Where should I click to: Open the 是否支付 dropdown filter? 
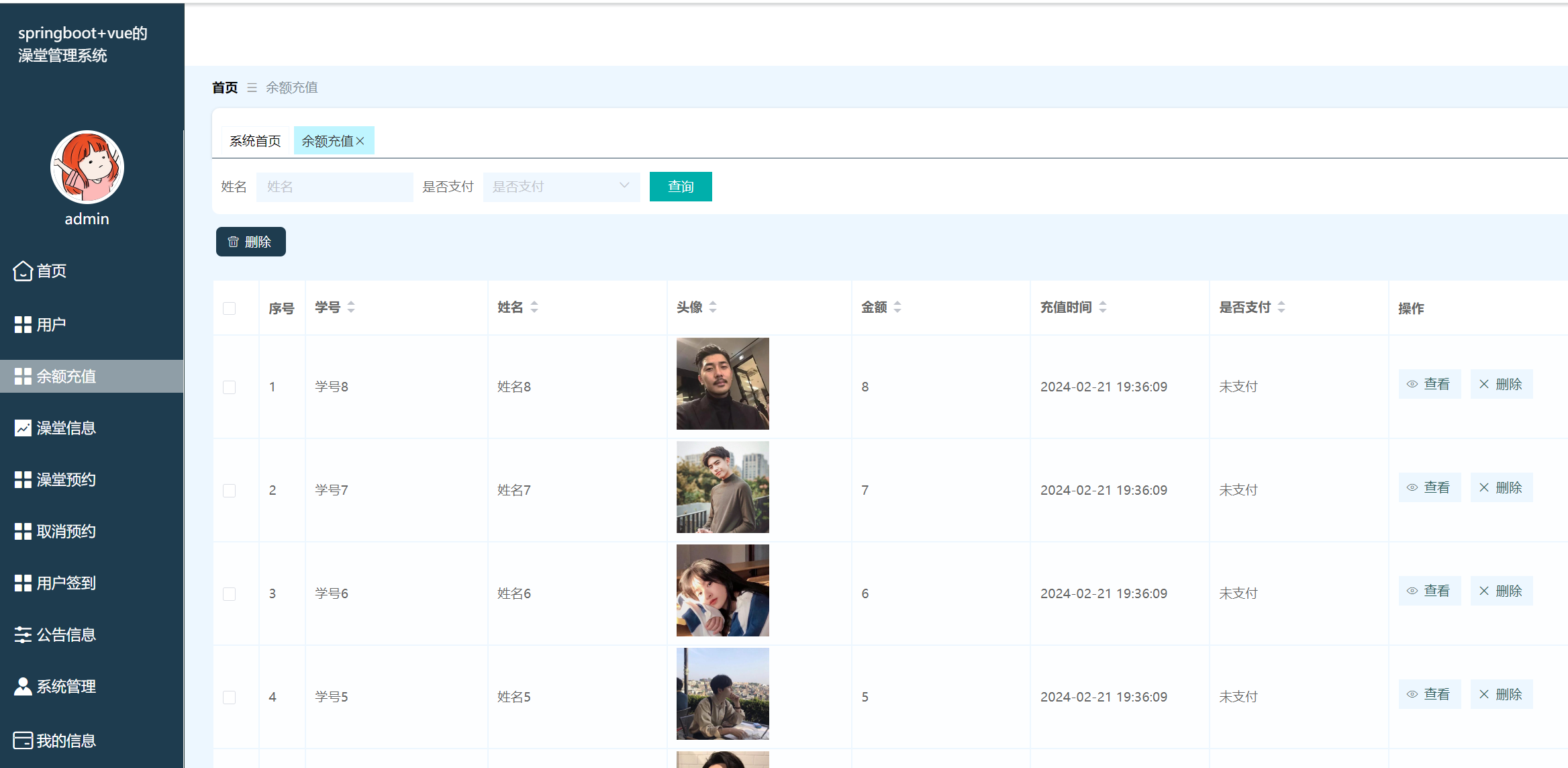coord(561,187)
